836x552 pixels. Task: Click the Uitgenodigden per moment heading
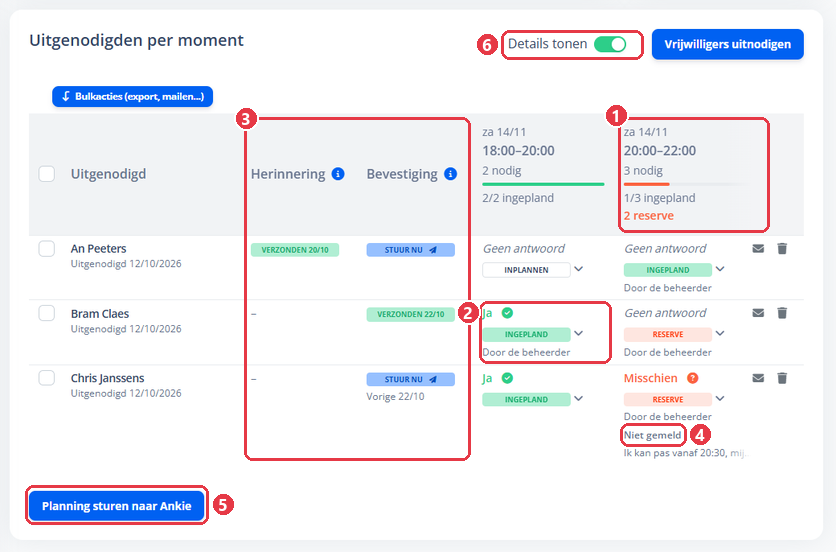pyautogui.click(x=136, y=41)
